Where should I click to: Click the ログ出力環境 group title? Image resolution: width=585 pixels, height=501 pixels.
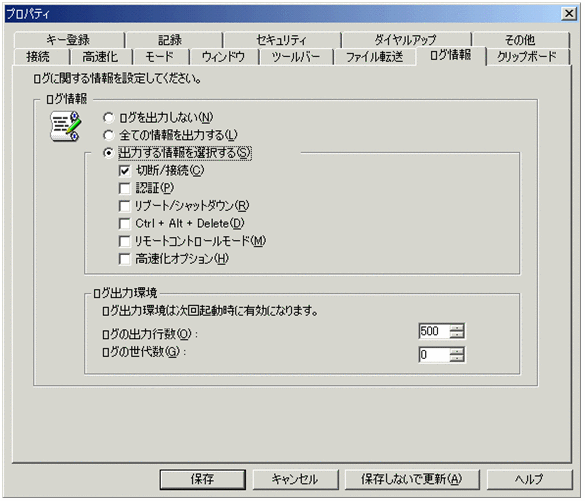125,293
